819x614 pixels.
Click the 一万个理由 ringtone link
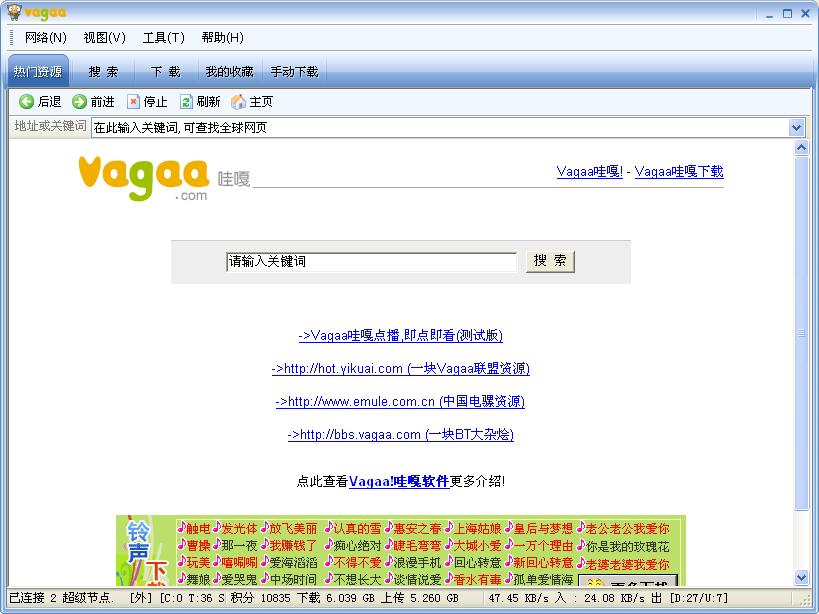[x=543, y=546]
